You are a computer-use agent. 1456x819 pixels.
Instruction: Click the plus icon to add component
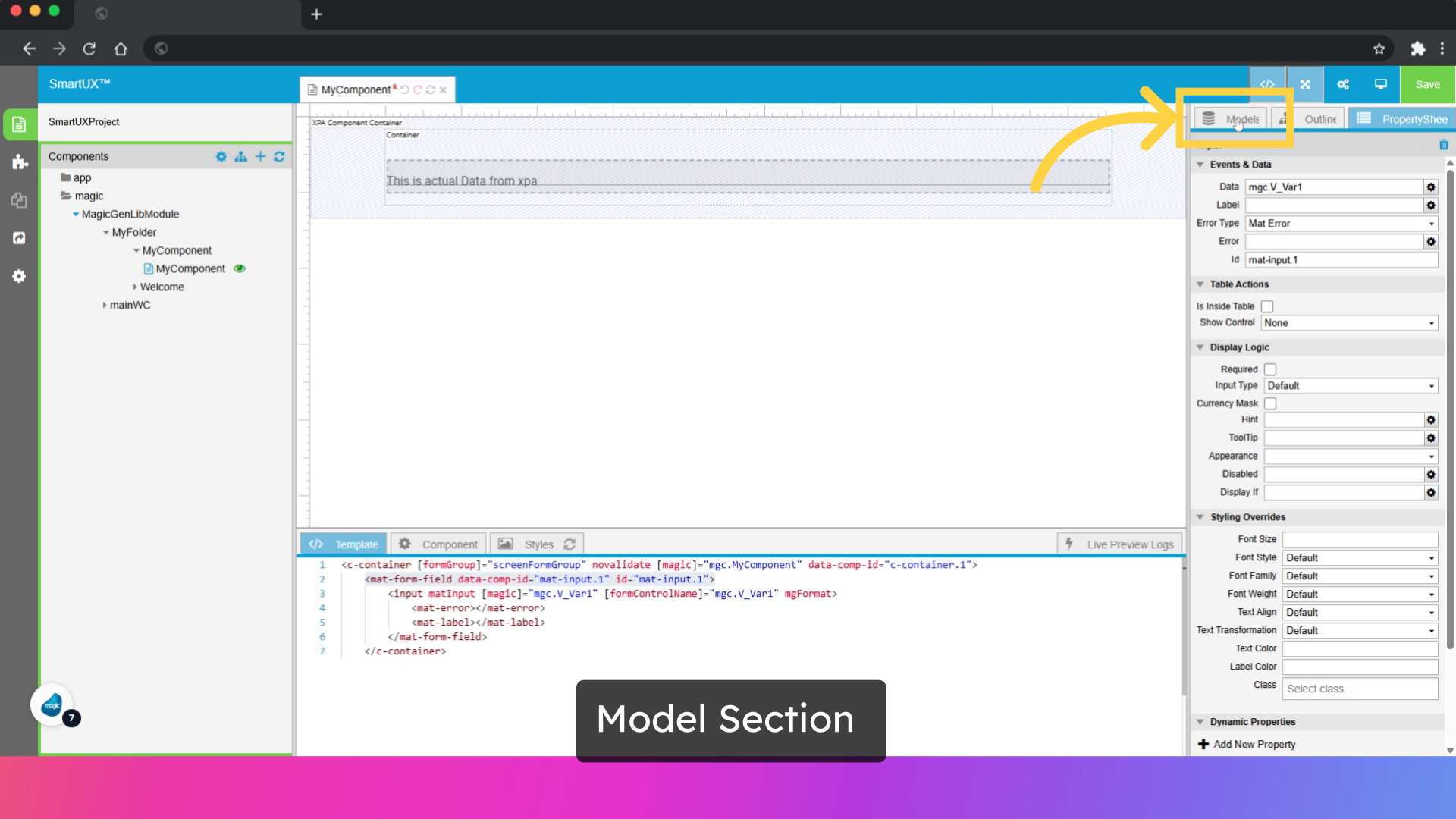click(260, 156)
